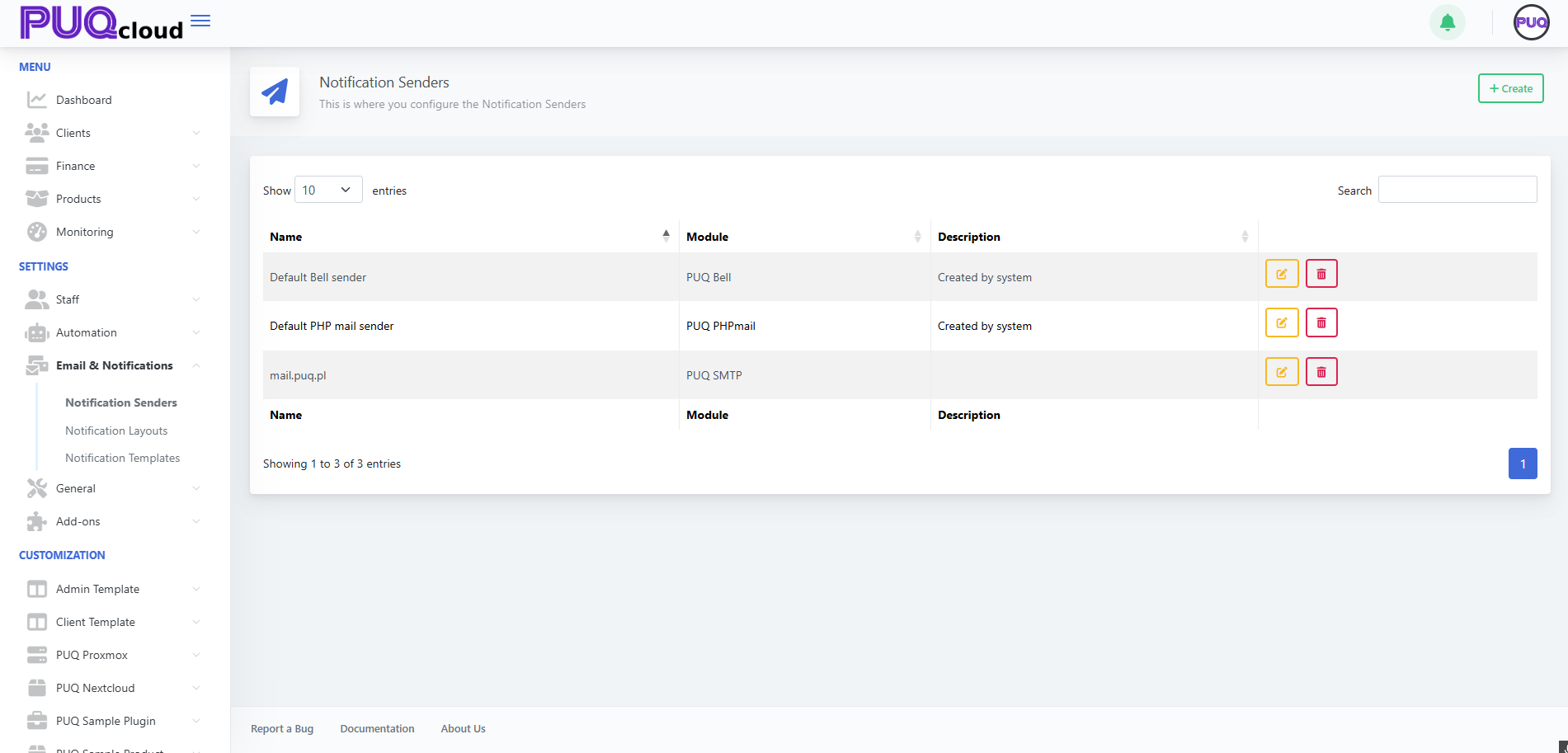Click the hamburger menu toggle icon
This screenshot has height=753, width=1568.
coord(200,21)
